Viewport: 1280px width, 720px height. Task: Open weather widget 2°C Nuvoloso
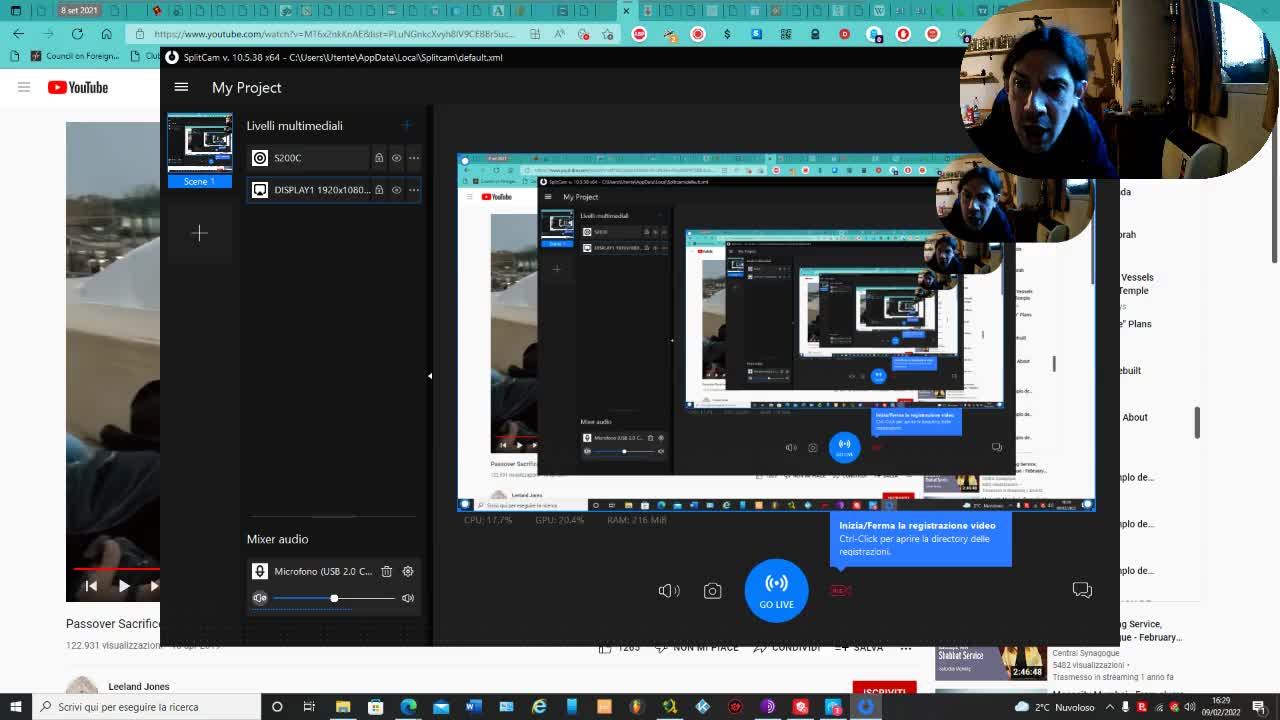(x=1055, y=707)
